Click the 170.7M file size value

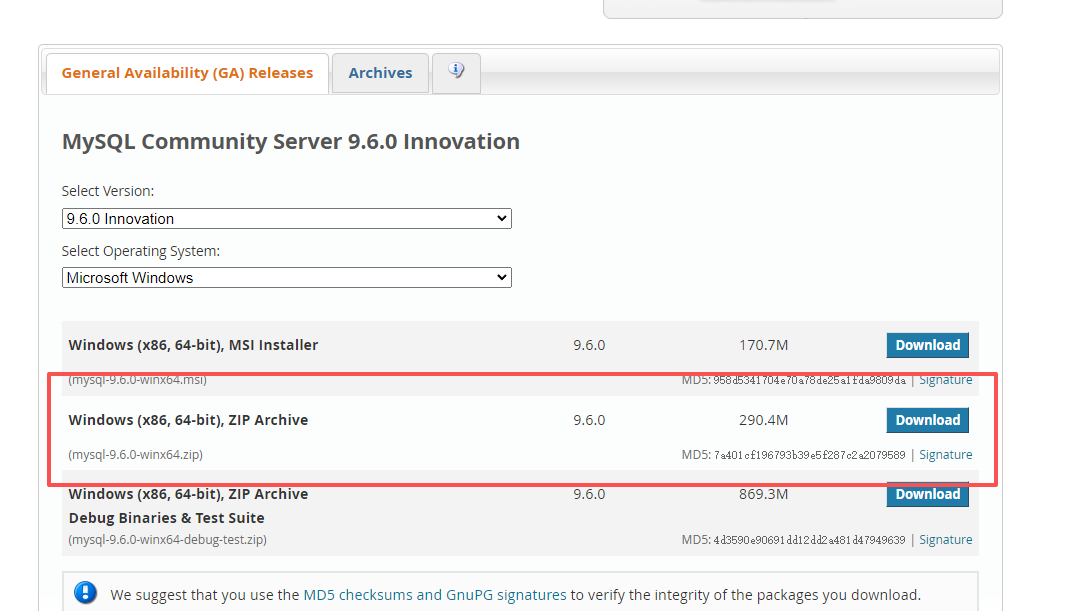click(763, 345)
